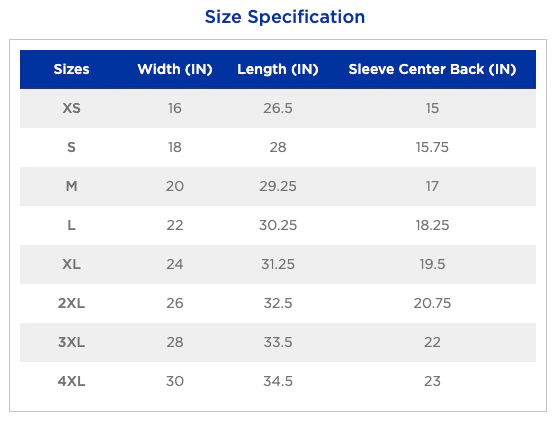Viewport: 556px width, 422px height.
Task: Select the 4XL size row label
Action: point(71,381)
